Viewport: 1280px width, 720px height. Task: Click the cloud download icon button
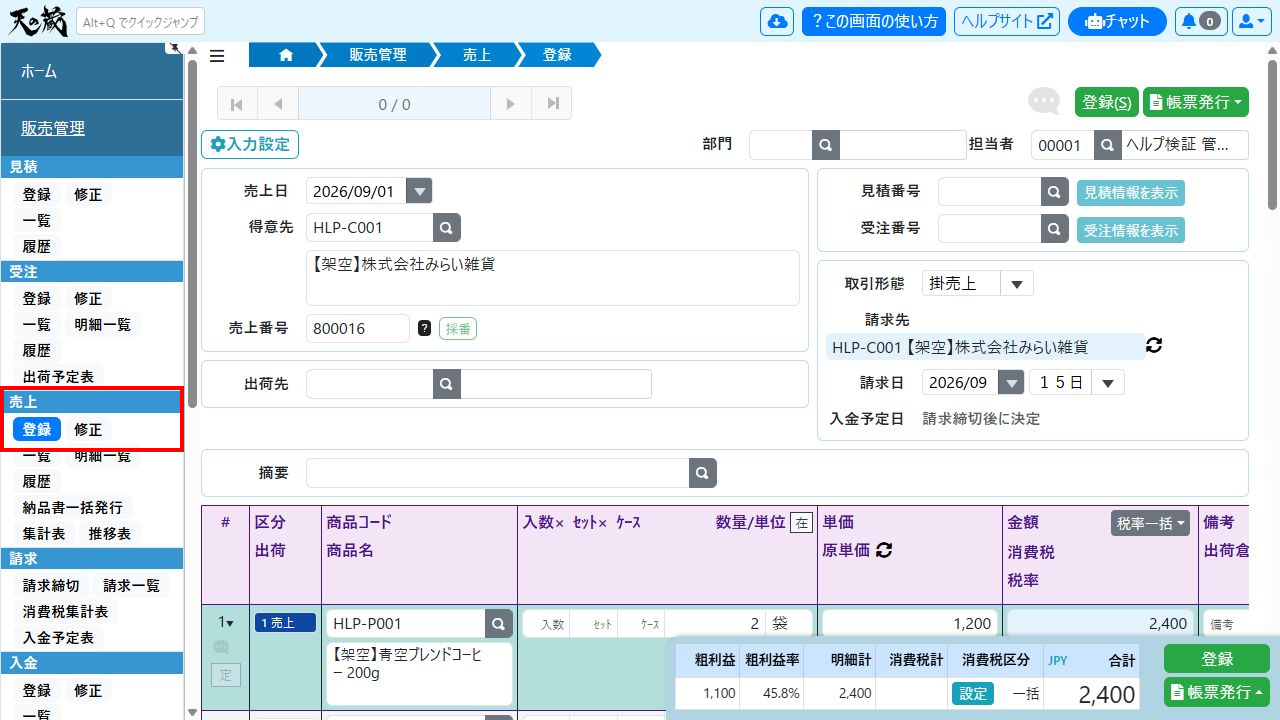[x=777, y=21]
